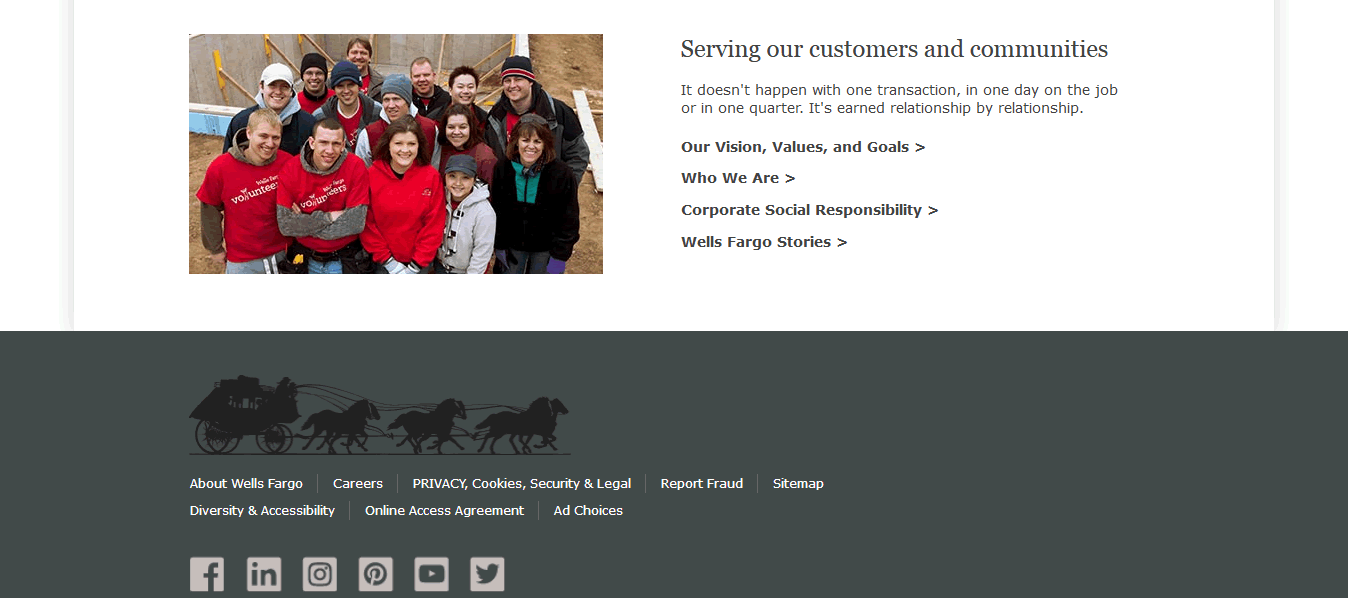Open Careers footer link
Viewport: 1348px width, 598px height.
point(358,484)
